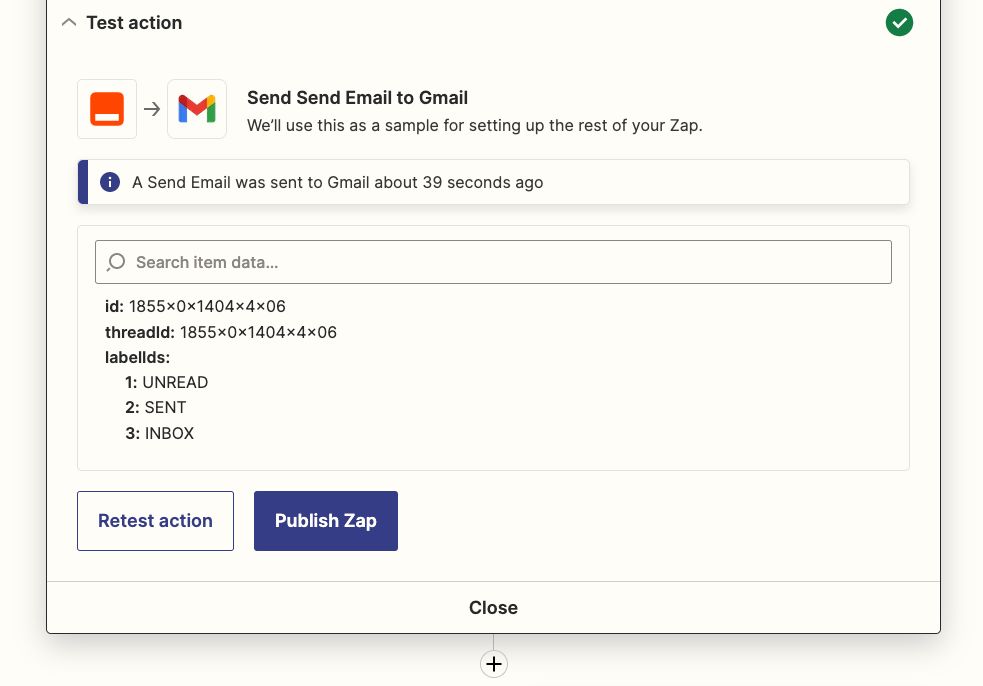
Task: Click the Send Email sent notification banner
Action: point(493,182)
